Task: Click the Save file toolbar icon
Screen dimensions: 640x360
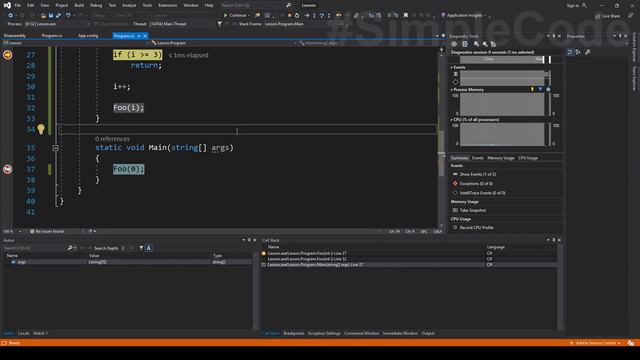Action: click(51, 16)
